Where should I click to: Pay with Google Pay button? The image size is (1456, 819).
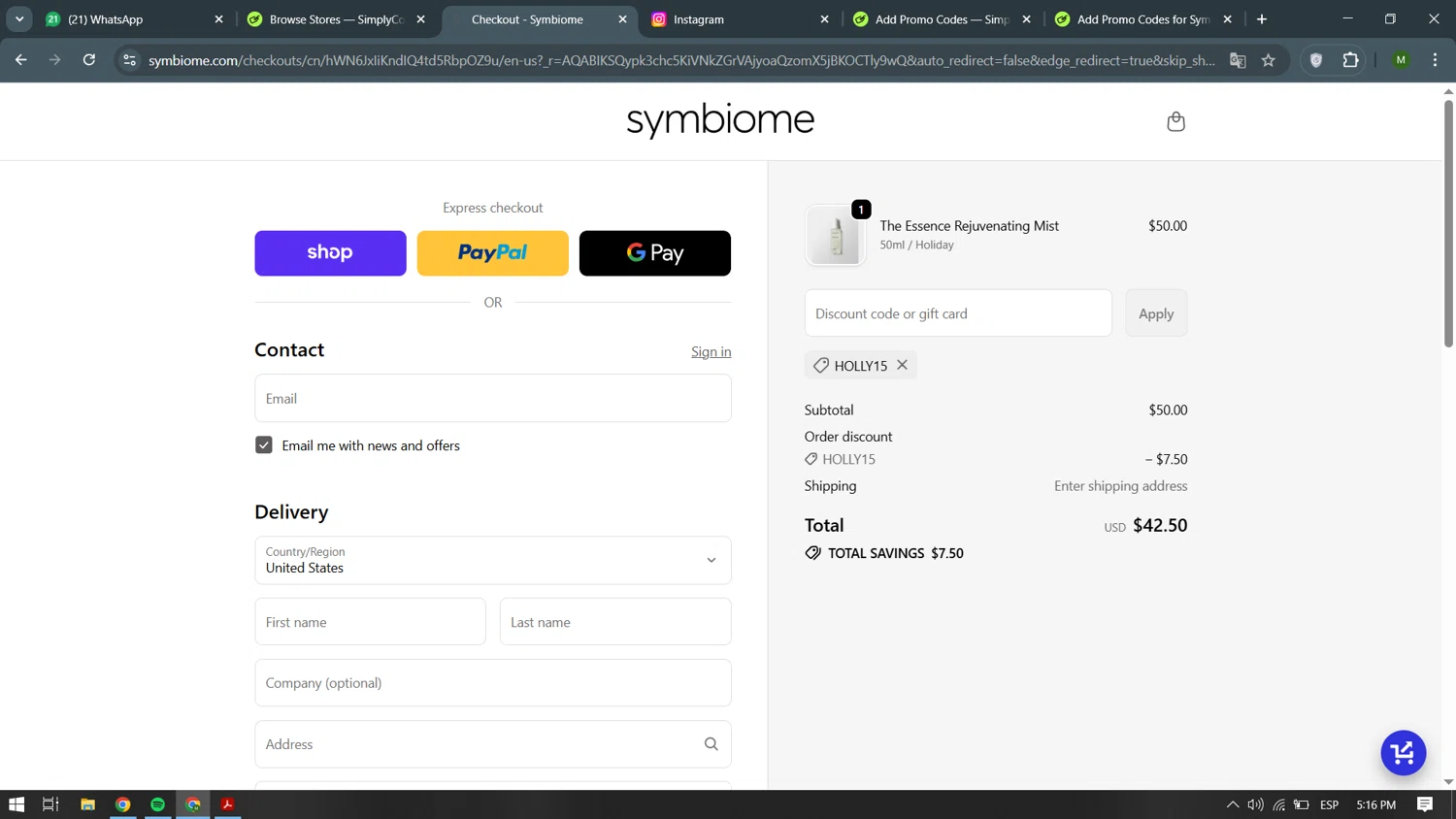tap(655, 253)
